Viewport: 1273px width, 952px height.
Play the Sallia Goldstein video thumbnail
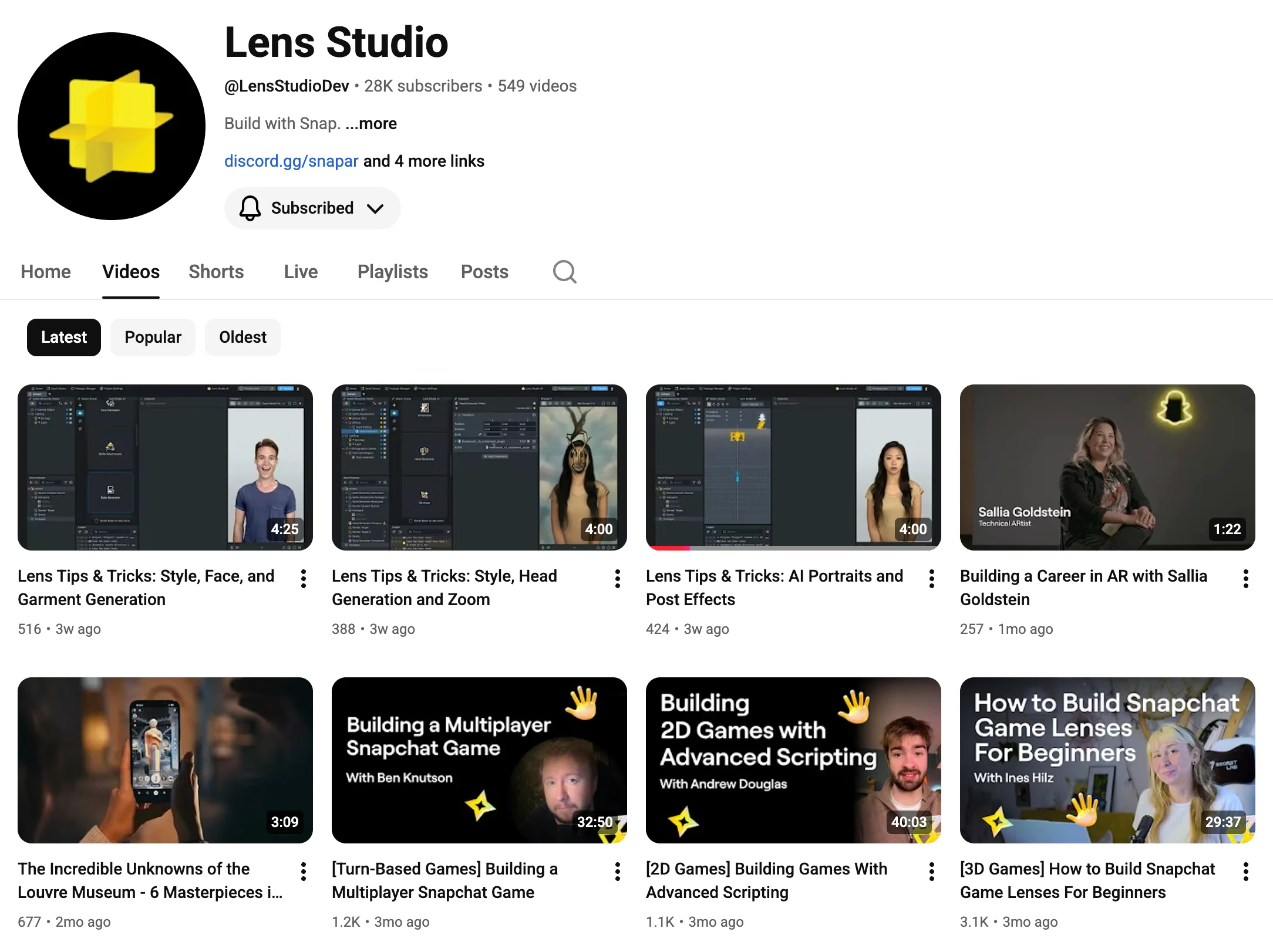[1107, 467]
